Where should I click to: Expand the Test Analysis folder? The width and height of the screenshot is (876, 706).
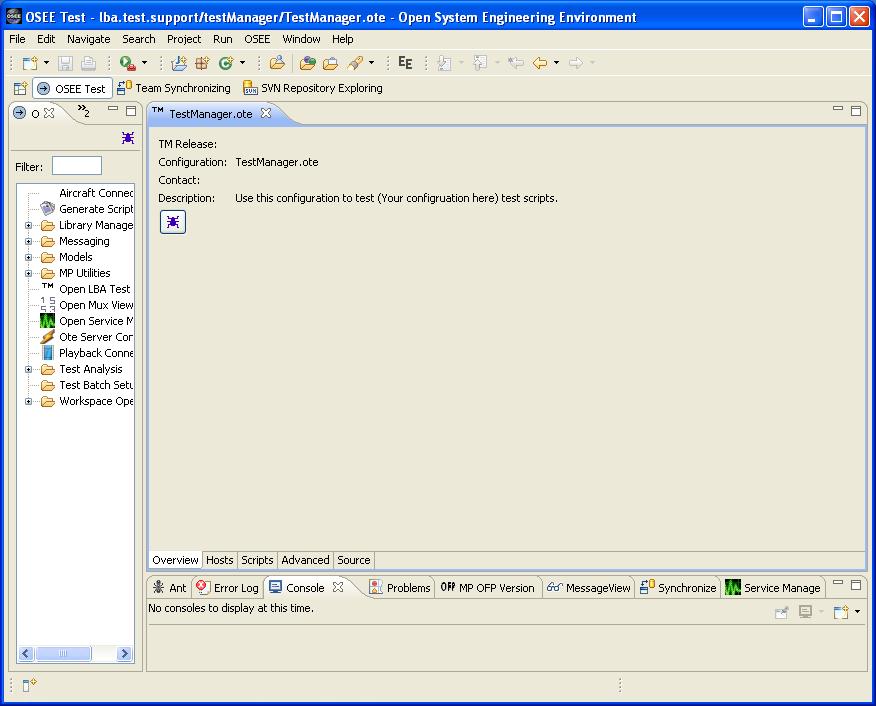coord(29,370)
